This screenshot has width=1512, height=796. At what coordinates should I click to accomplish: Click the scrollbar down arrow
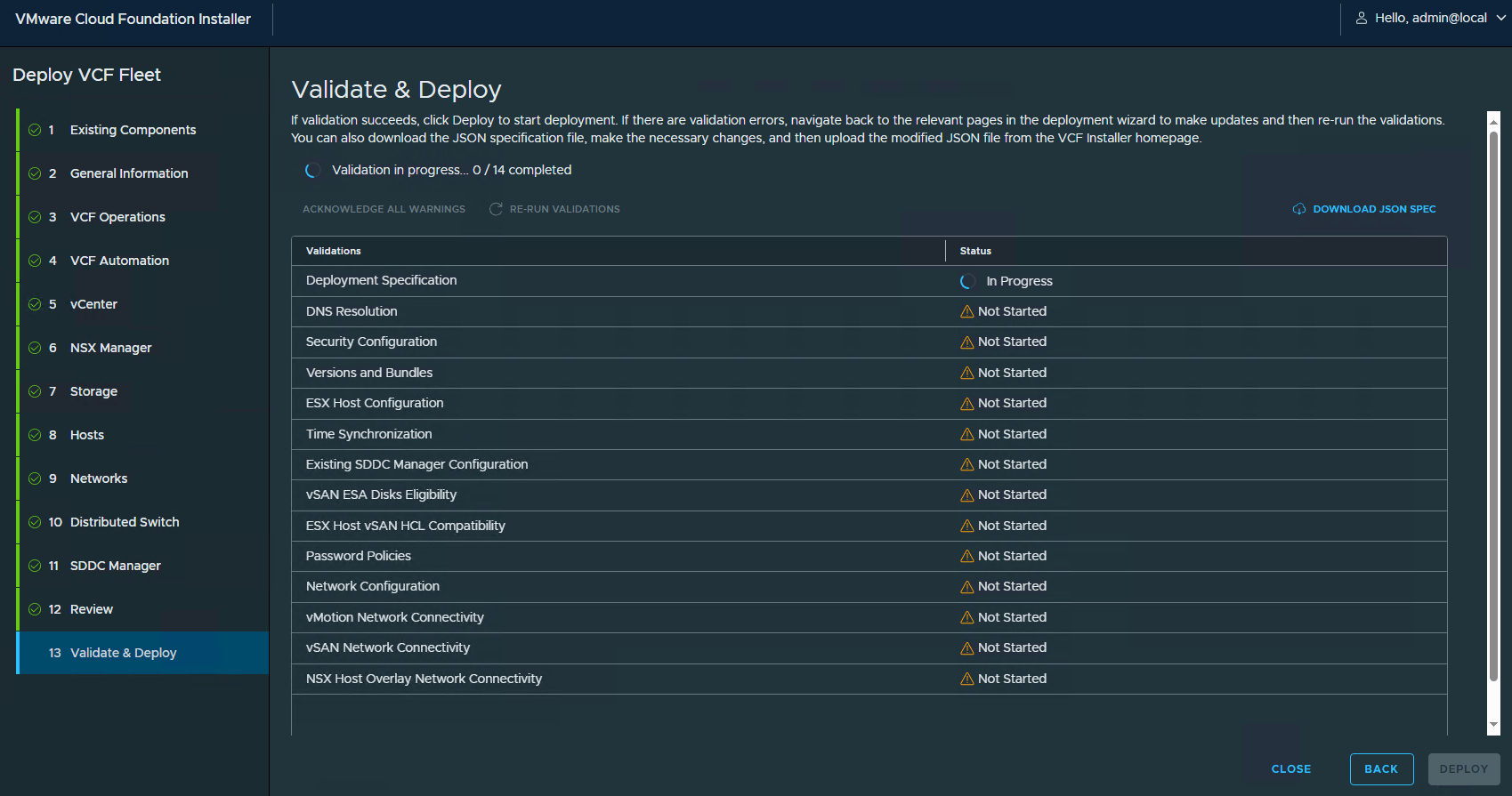[x=1494, y=727]
